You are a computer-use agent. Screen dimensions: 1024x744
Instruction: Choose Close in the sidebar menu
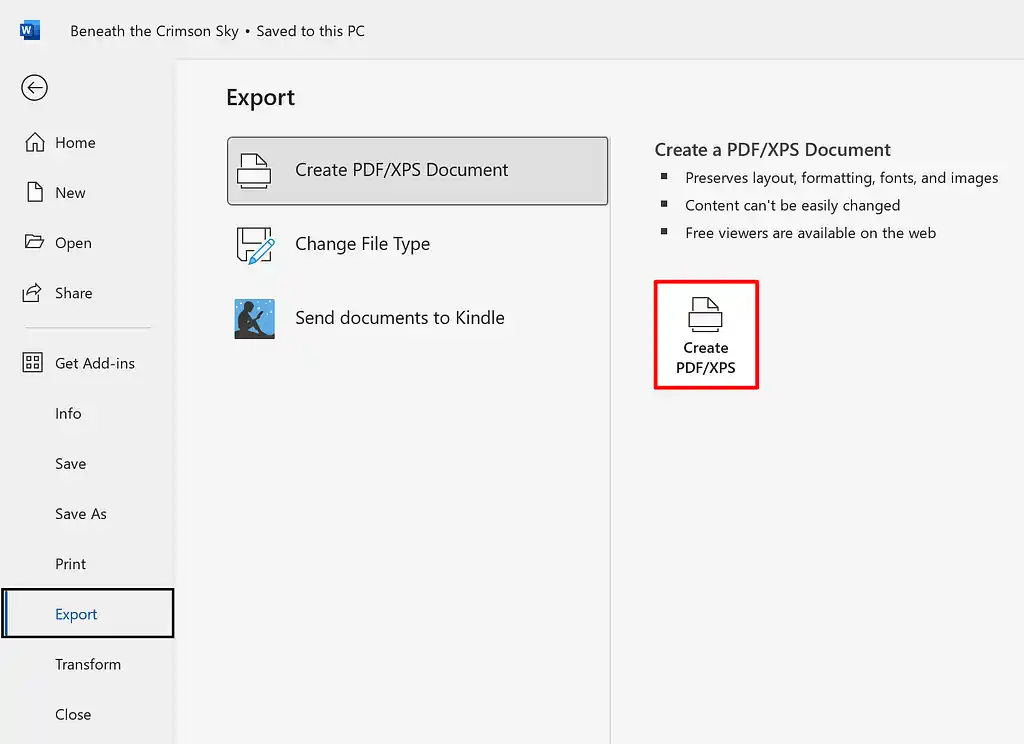pos(72,714)
